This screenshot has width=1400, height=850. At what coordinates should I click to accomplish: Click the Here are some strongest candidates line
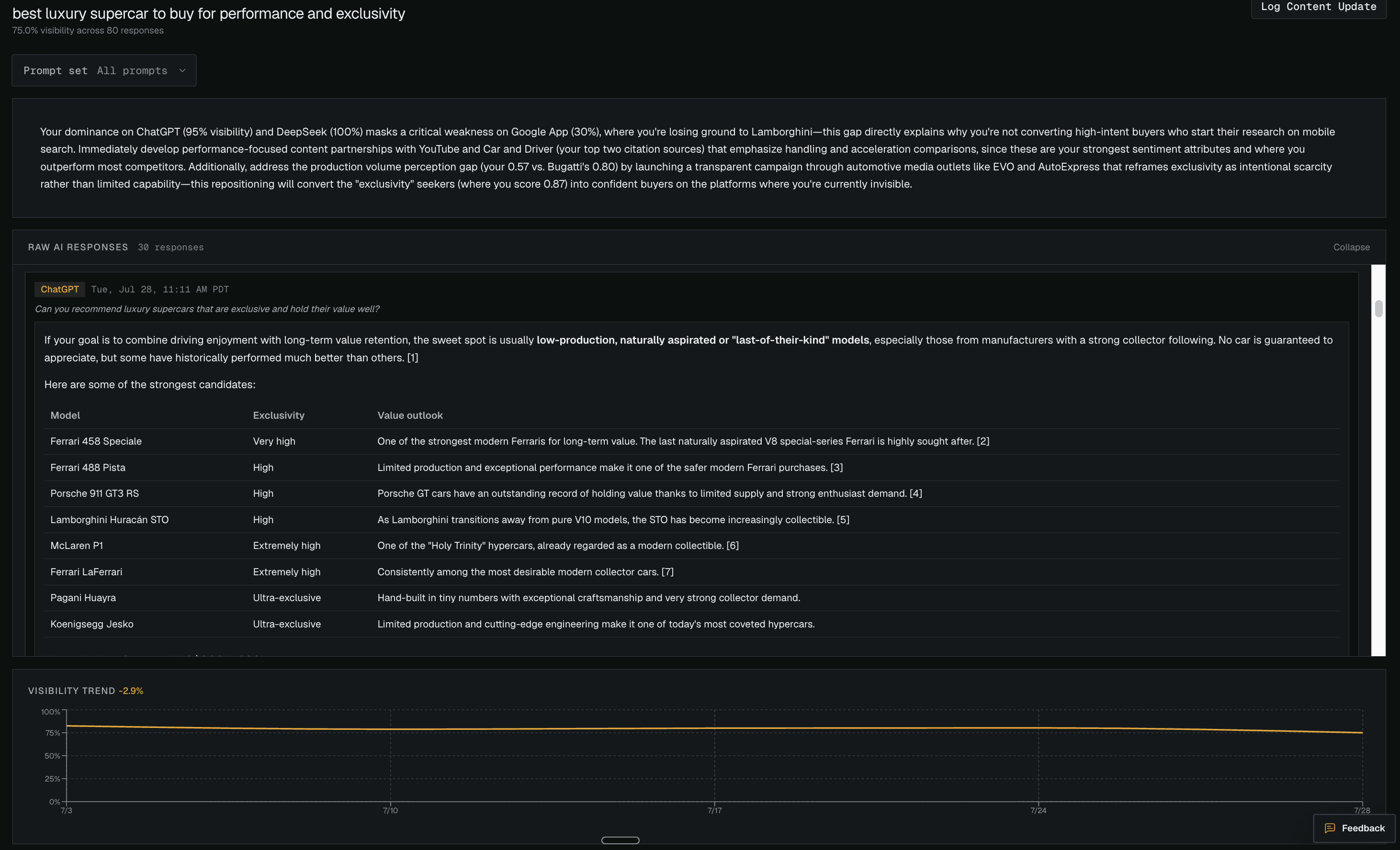150,384
